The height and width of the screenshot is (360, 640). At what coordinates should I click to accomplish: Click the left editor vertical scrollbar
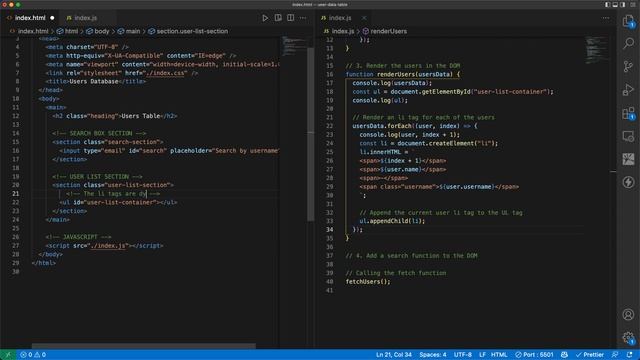pos(311,134)
